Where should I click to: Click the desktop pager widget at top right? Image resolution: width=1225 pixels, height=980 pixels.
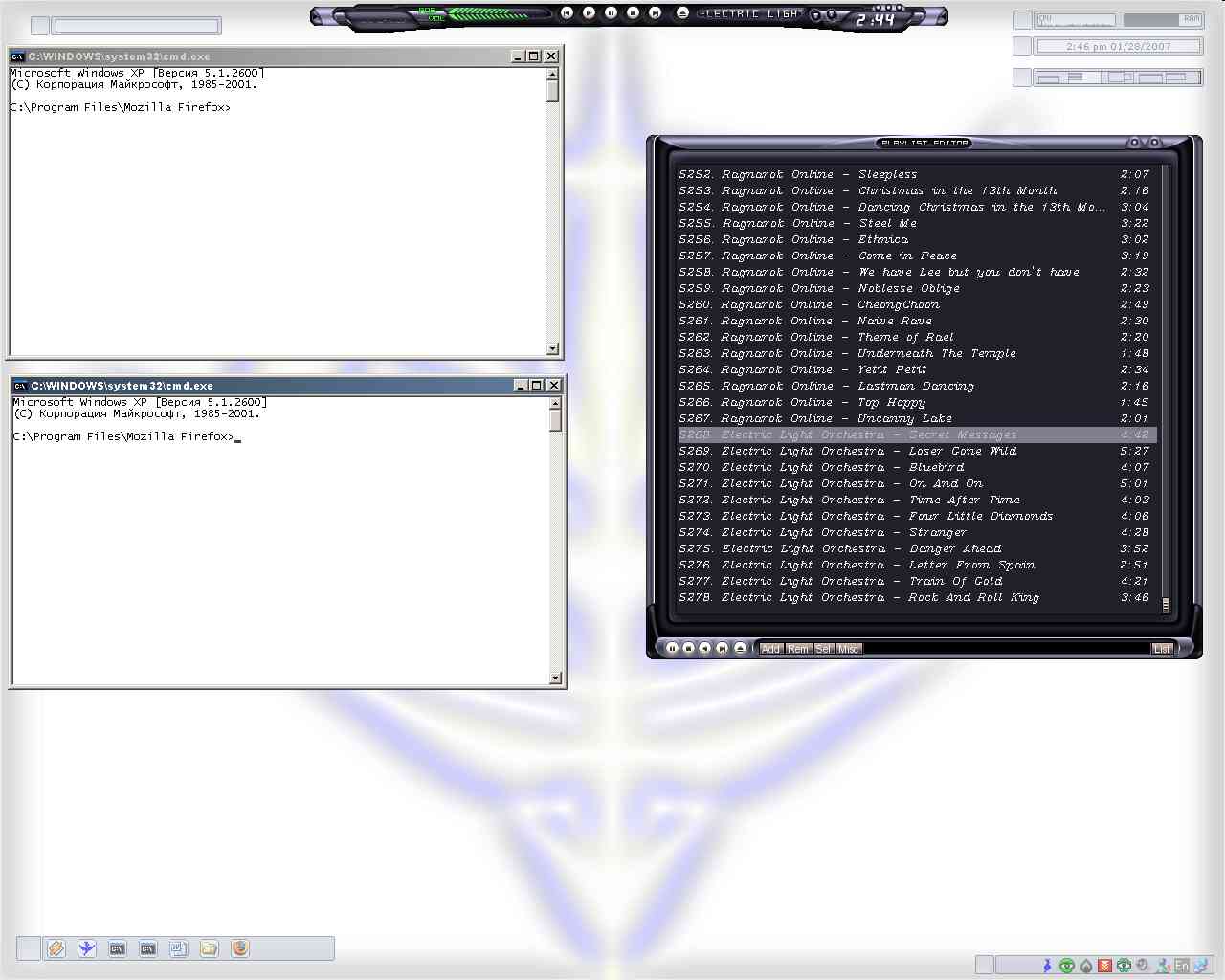pyautogui.click(x=1118, y=78)
